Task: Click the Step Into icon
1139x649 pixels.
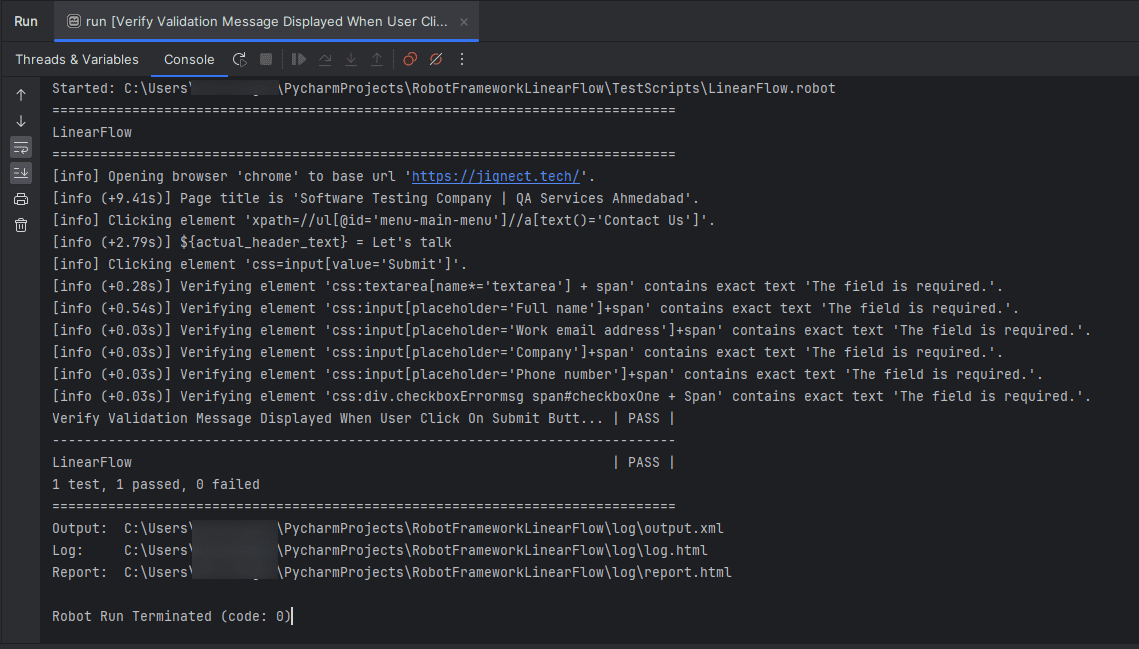Action: click(351, 60)
